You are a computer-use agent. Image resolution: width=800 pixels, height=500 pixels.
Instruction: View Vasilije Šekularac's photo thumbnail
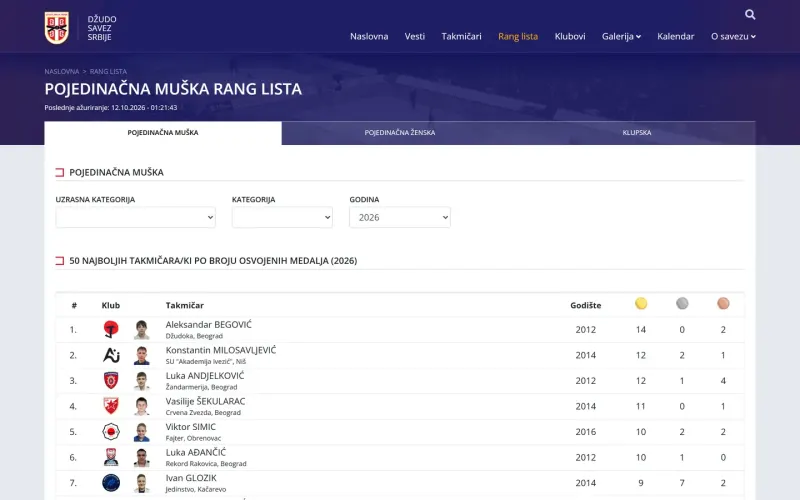click(x=141, y=406)
